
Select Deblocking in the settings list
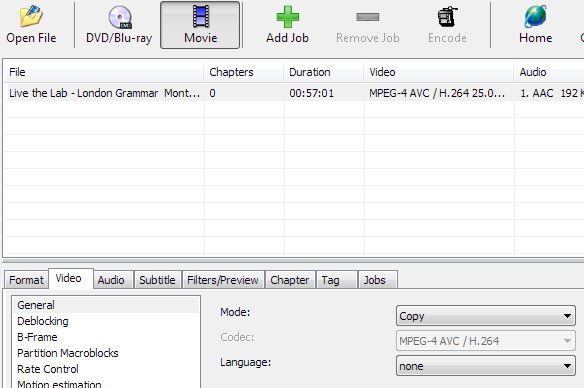coord(43,321)
